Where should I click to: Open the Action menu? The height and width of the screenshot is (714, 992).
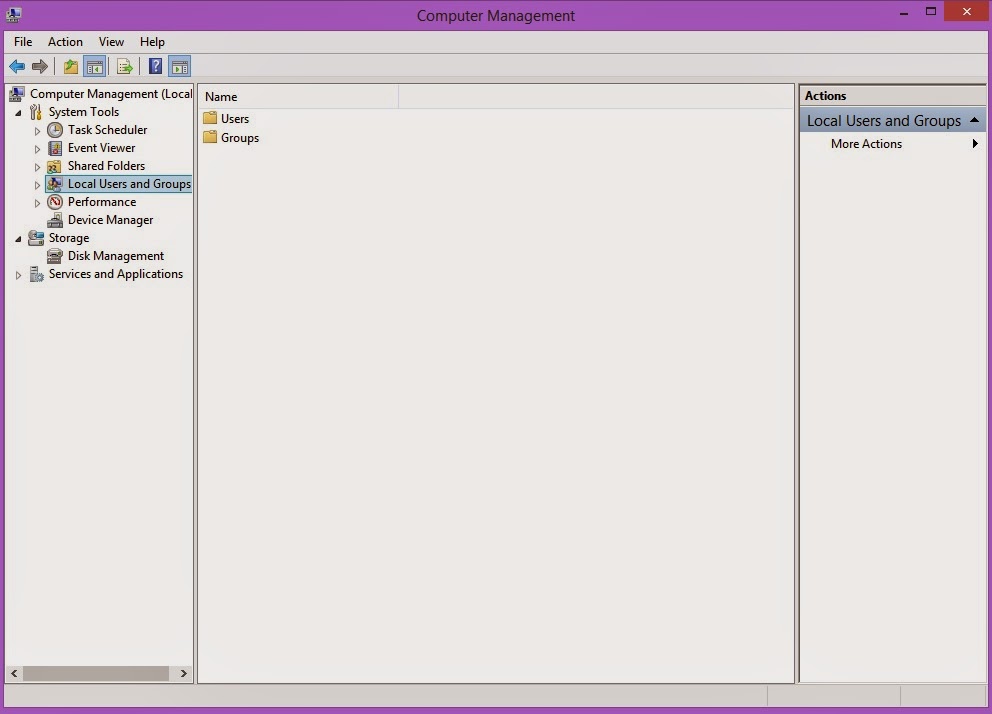[65, 42]
